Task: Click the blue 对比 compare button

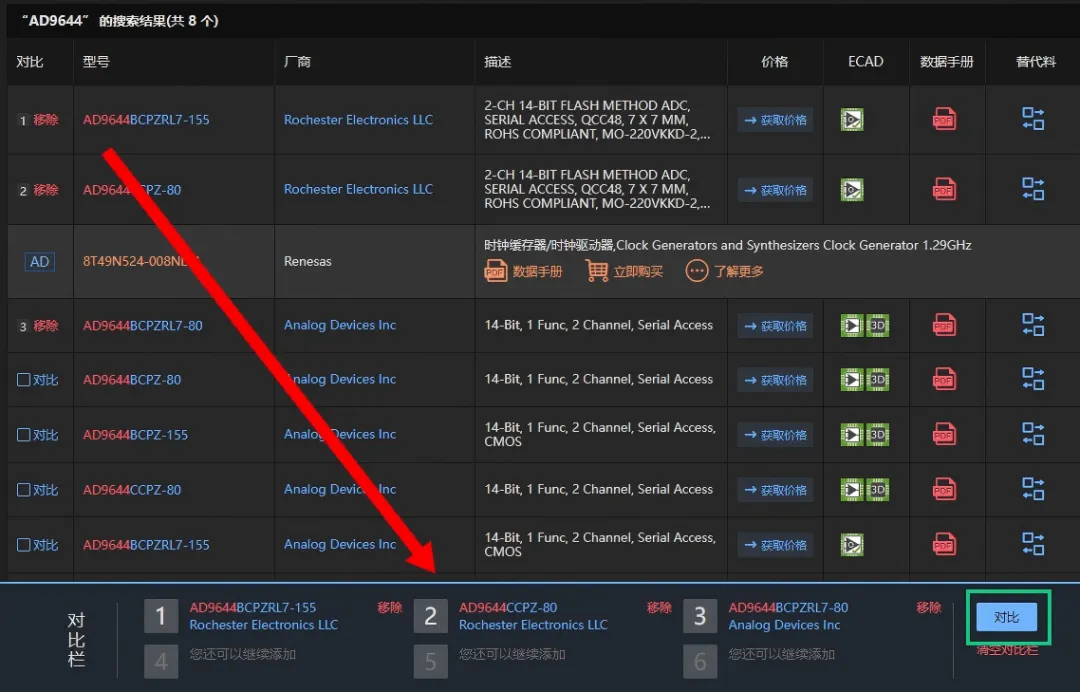Action: (1007, 617)
